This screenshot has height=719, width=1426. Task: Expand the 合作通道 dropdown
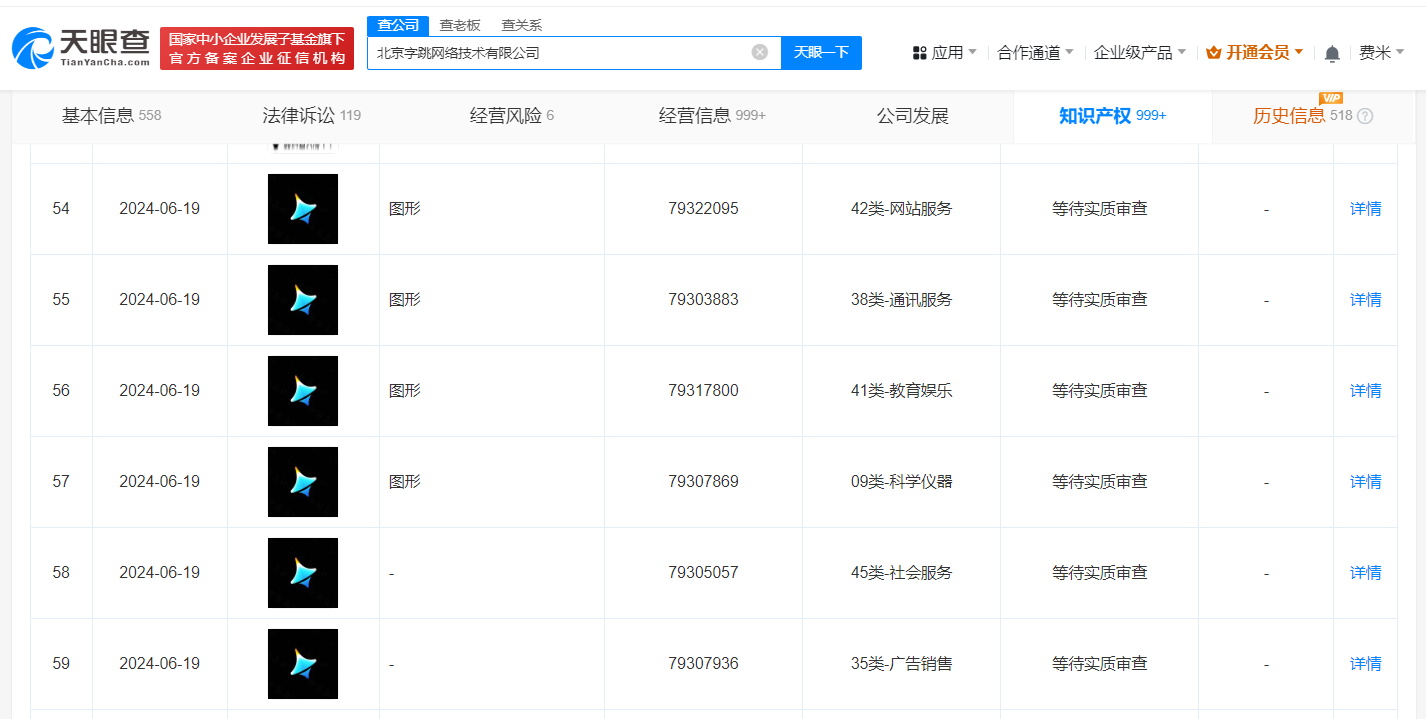(1031, 51)
